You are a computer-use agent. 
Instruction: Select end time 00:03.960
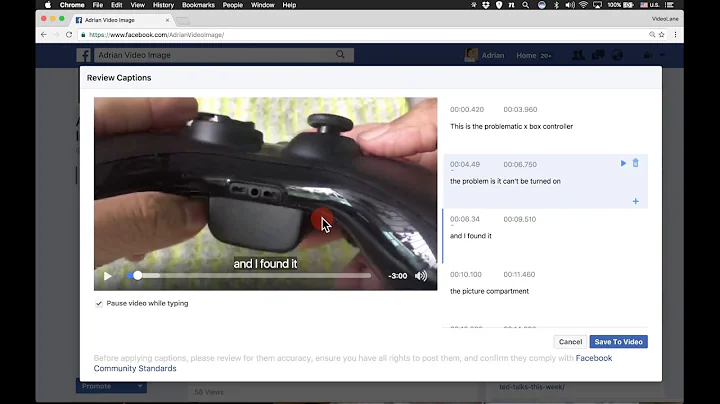(x=520, y=109)
